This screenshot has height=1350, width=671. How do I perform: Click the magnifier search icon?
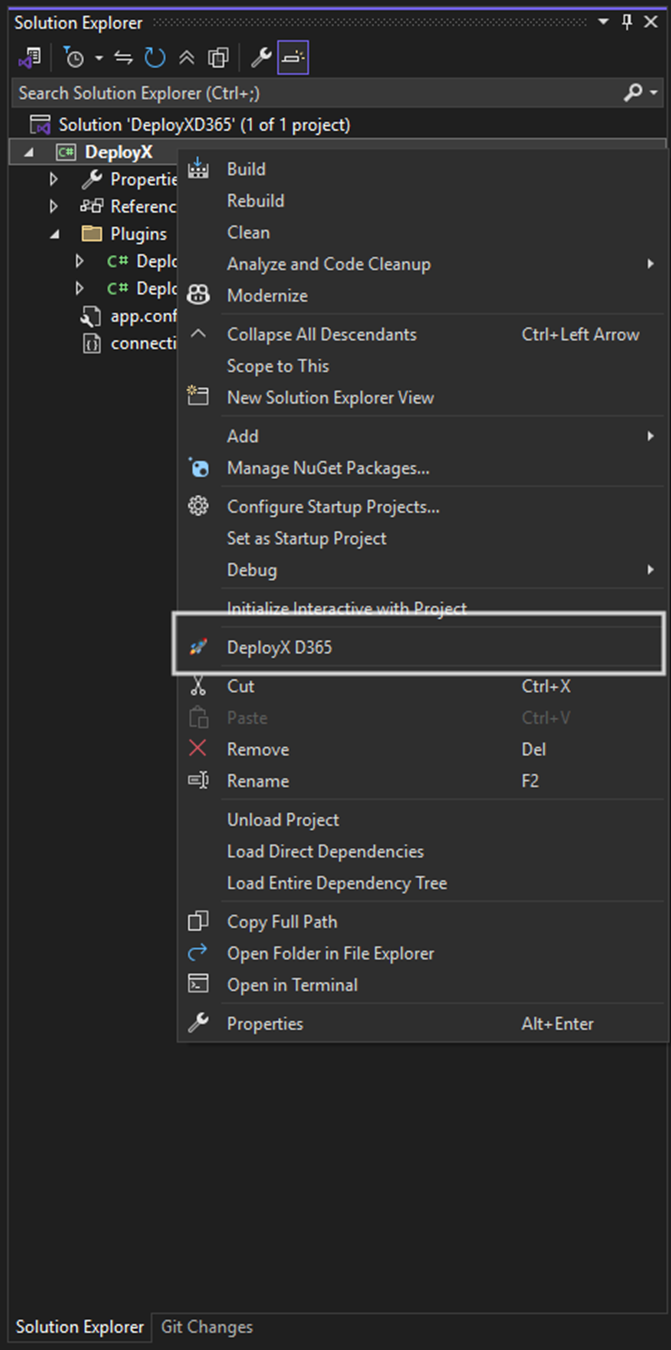[x=633, y=93]
